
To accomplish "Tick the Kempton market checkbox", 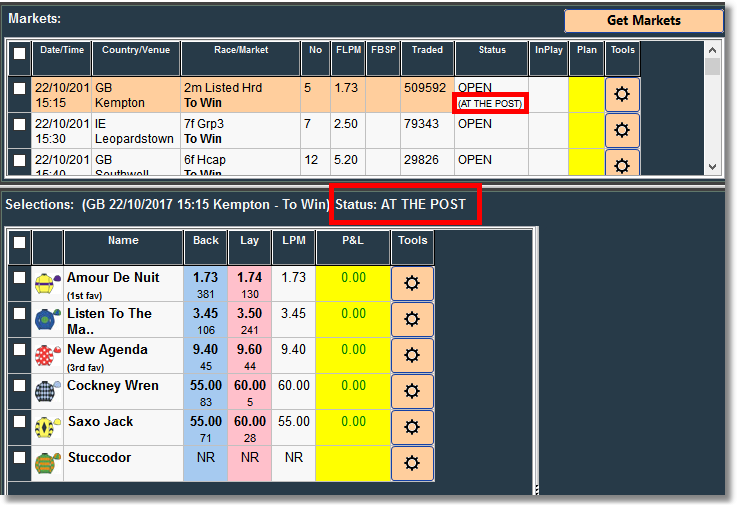I will (x=19, y=89).
